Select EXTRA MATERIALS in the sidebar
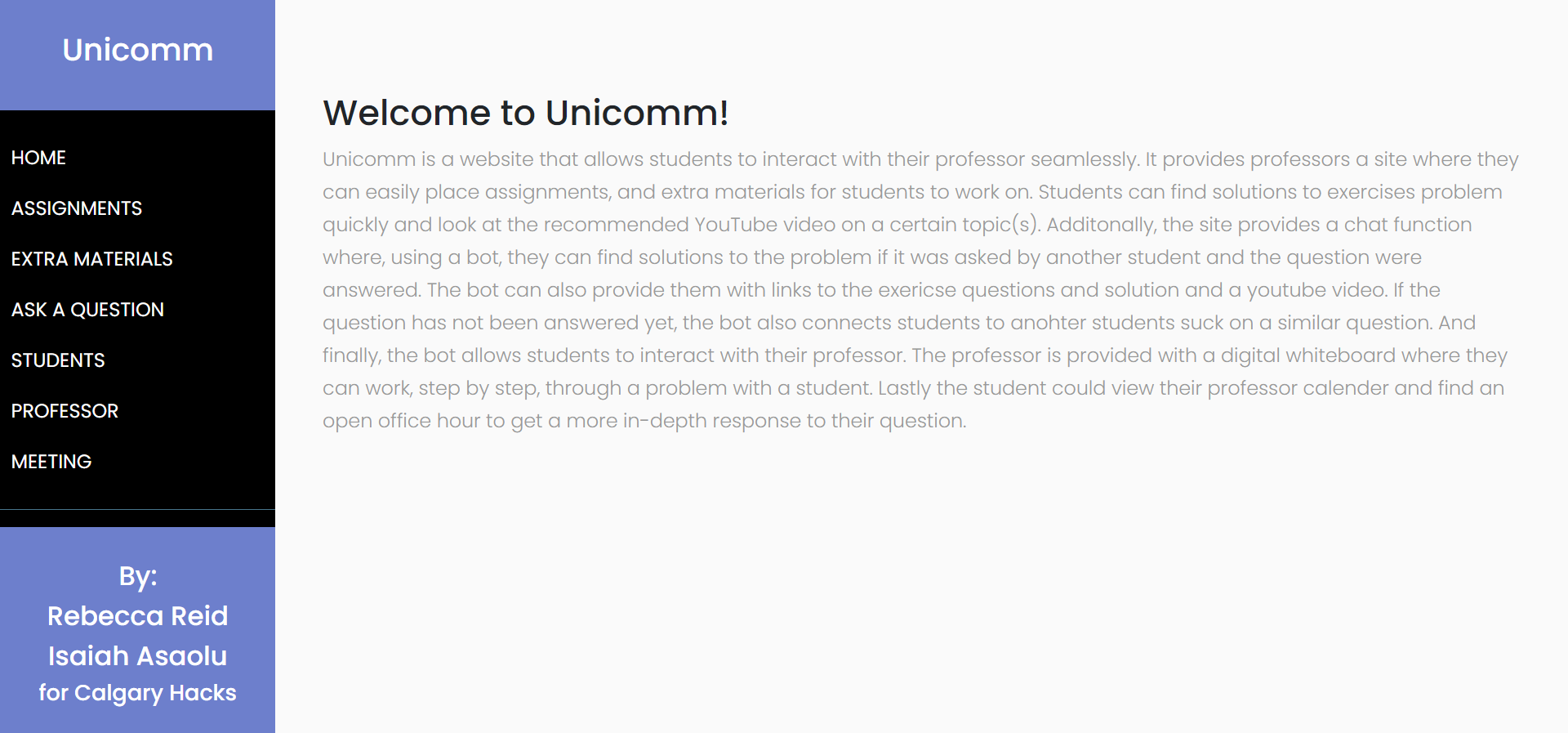1568x733 pixels. (92, 259)
